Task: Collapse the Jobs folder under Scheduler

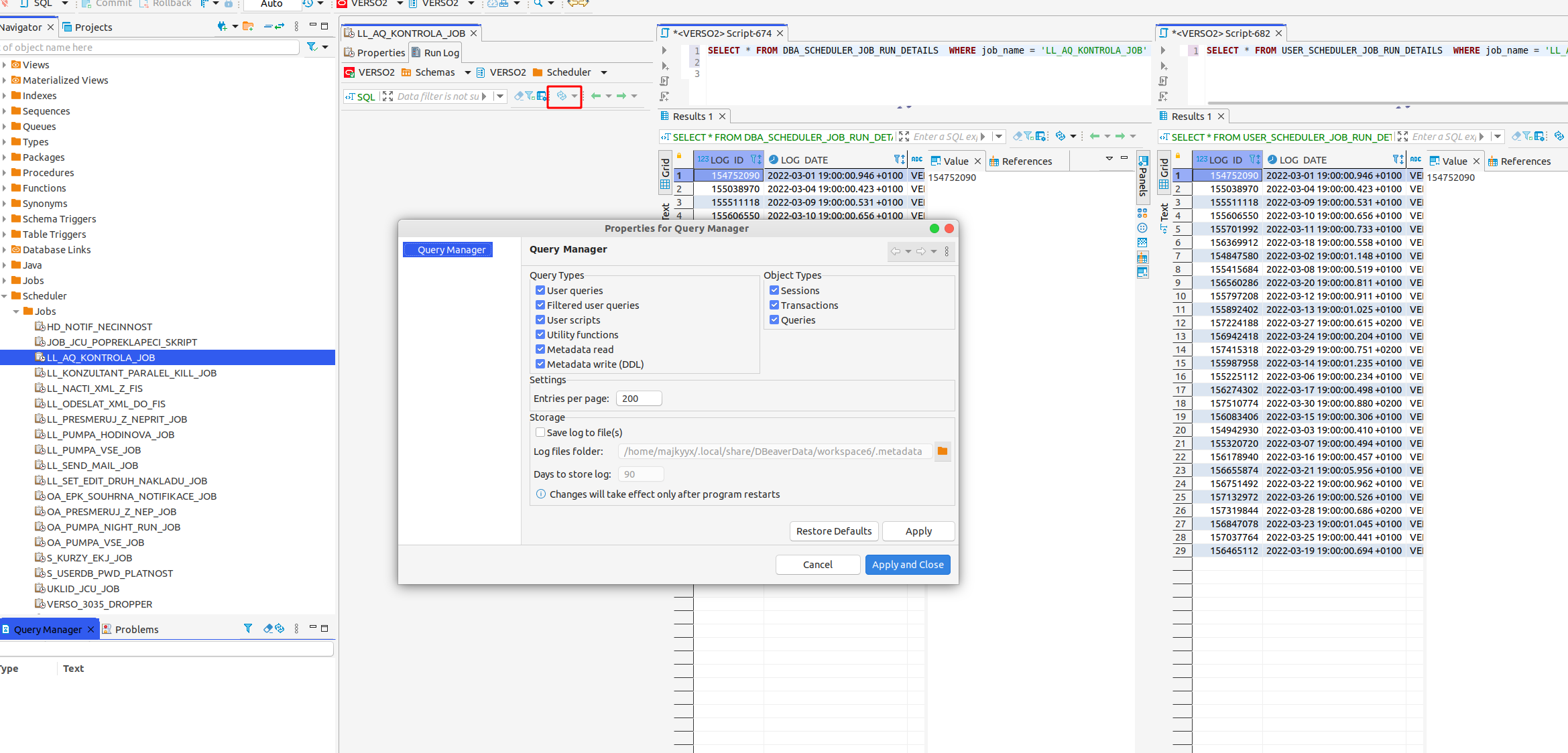Action: [17, 311]
